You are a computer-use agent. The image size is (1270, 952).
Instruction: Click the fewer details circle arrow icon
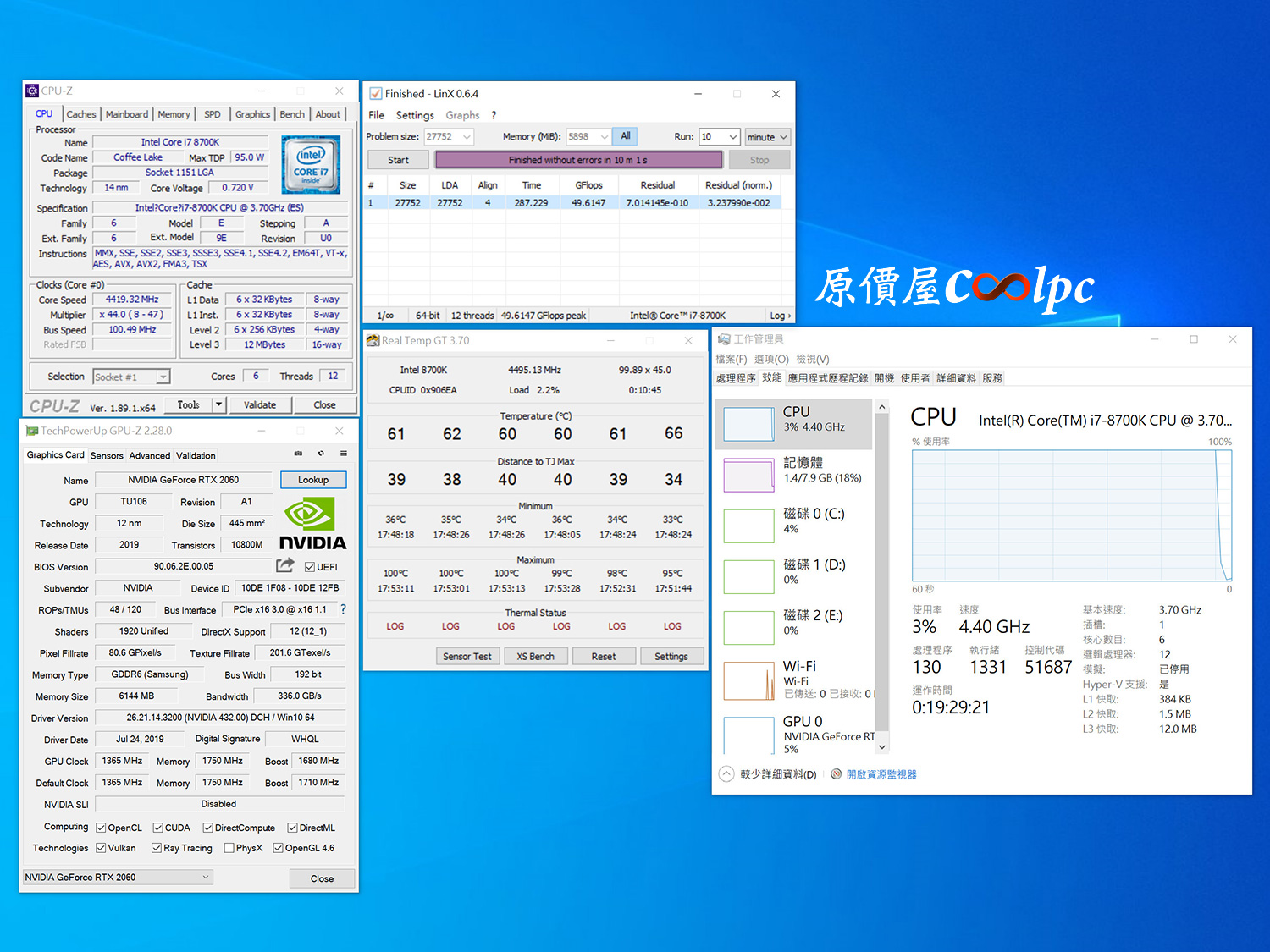point(726,773)
